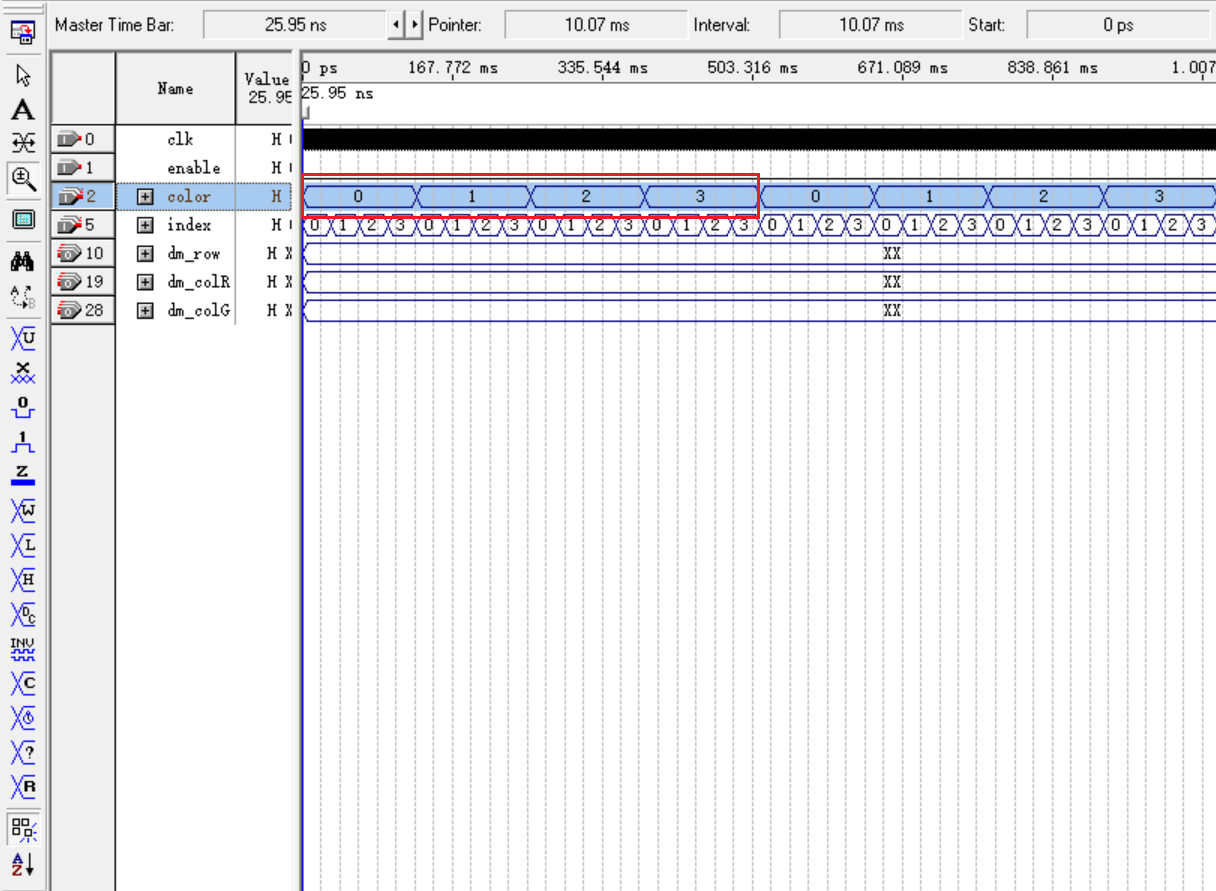Click the row 0 input pin icon

pyautogui.click(x=71, y=139)
